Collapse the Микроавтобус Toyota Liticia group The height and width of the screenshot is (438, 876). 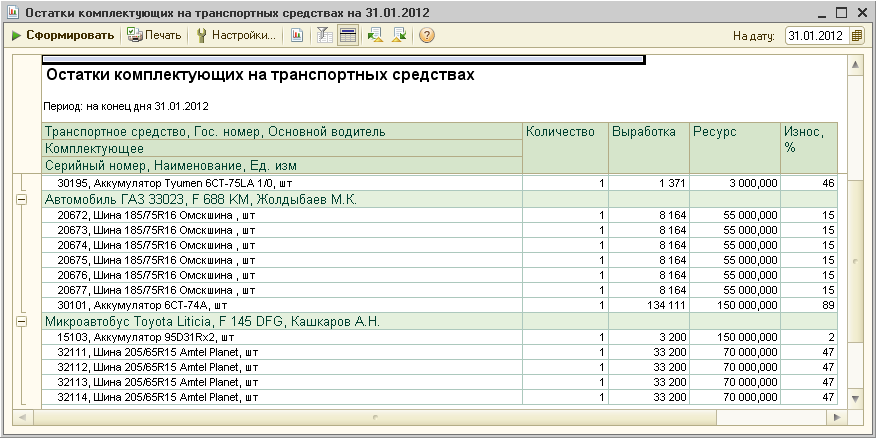22,321
